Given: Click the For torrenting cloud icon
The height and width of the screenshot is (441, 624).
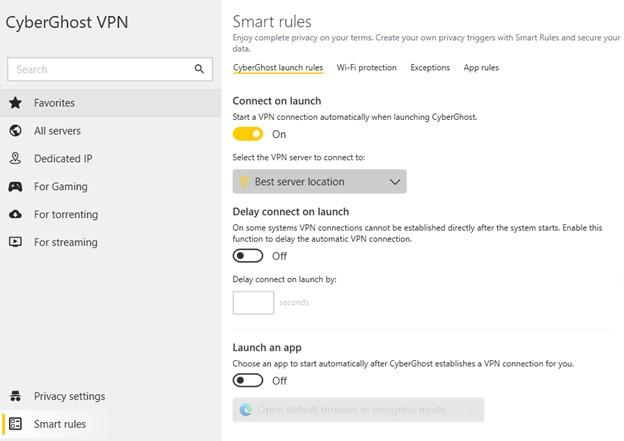Looking at the screenshot, I should 15,214.
